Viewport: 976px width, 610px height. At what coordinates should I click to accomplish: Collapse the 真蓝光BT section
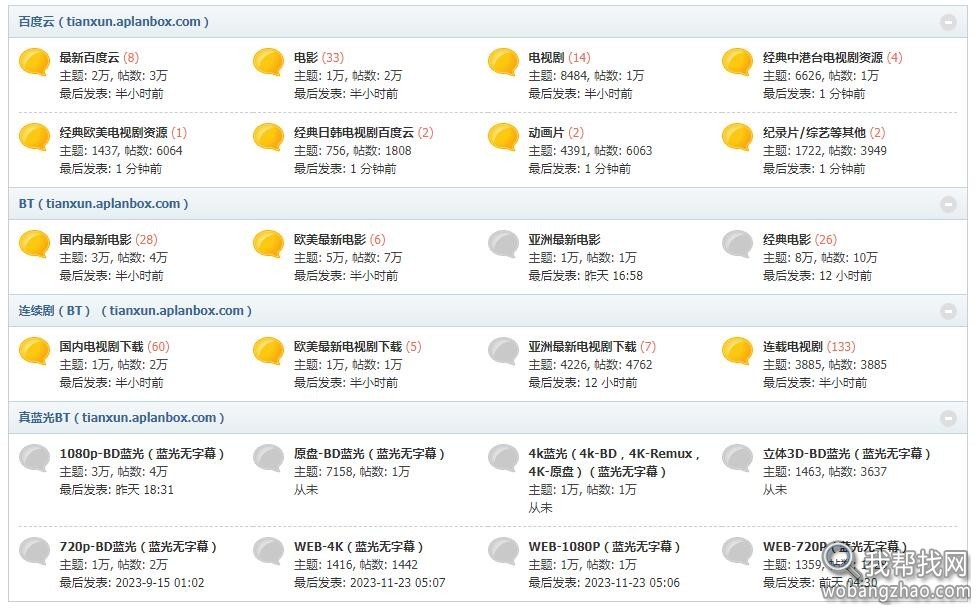[x=948, y=418]
